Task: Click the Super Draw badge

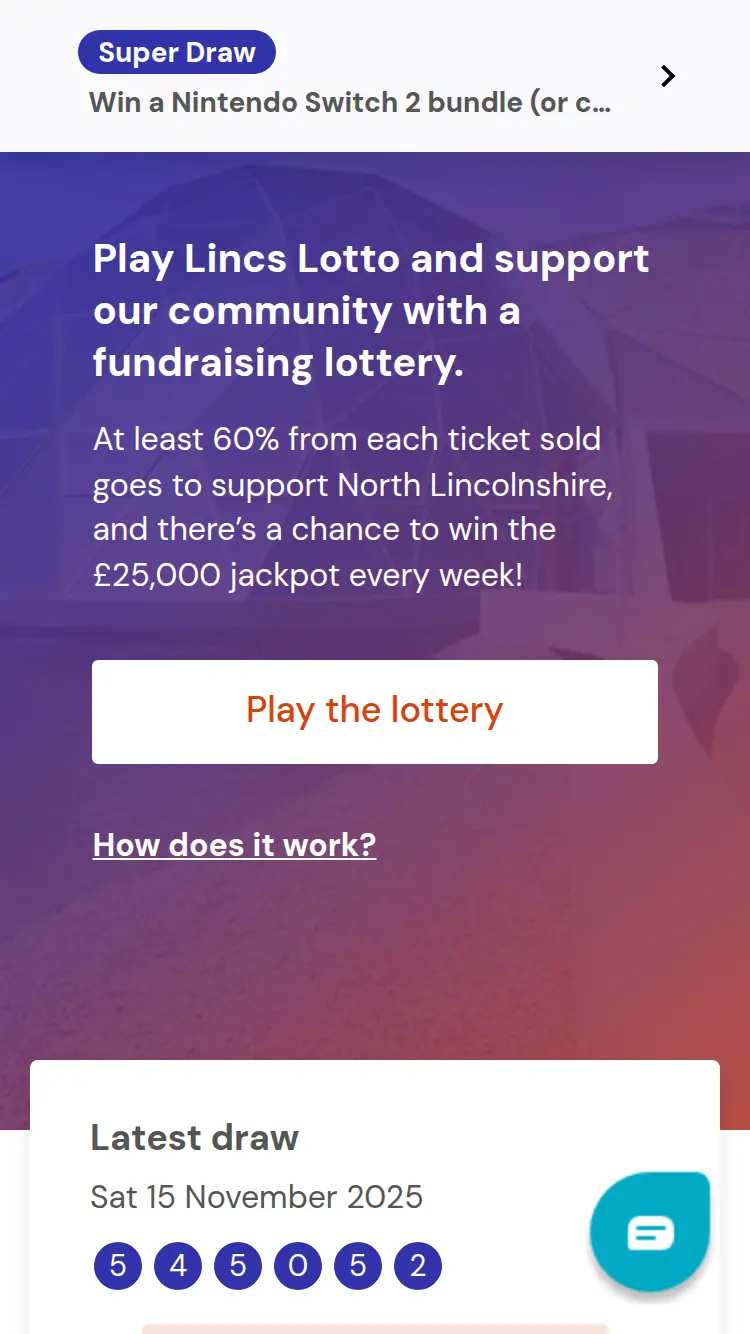Action: [x=176, y=52]
